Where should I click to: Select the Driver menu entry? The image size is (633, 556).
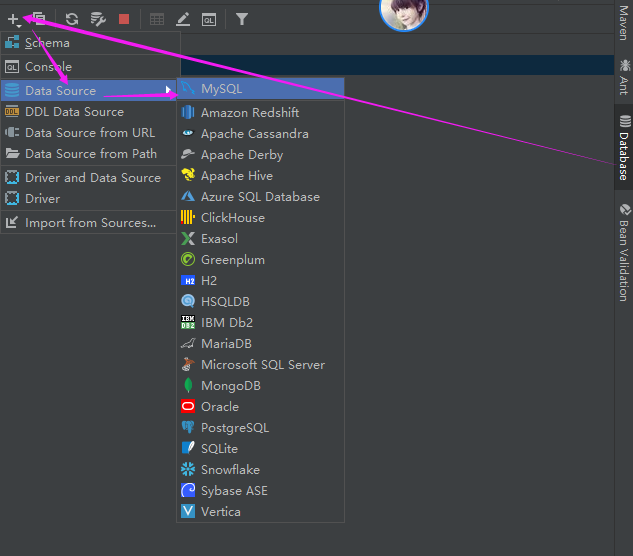pos(89,199)
